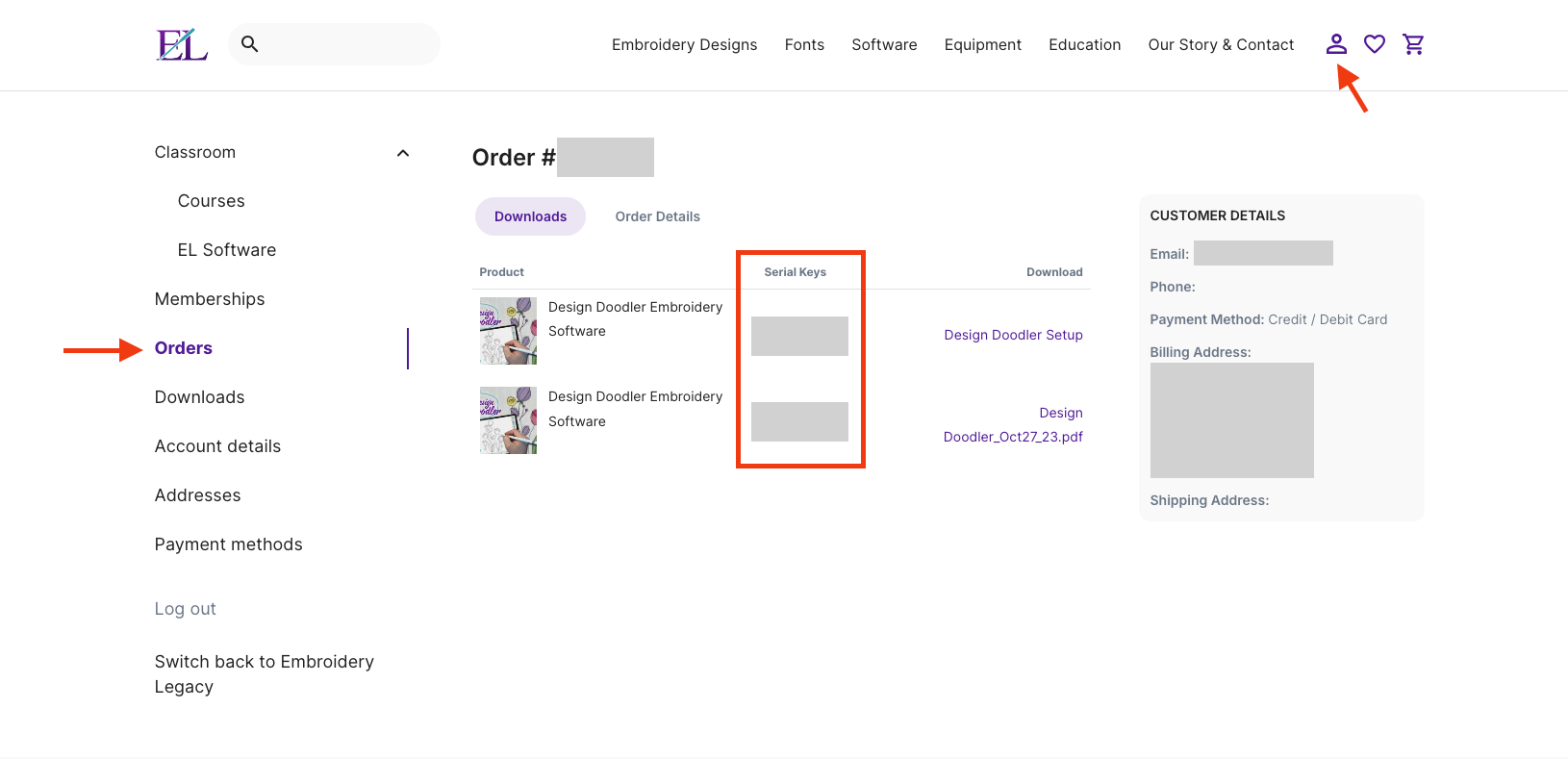Open the Software menu

click(x=884, y=45)
